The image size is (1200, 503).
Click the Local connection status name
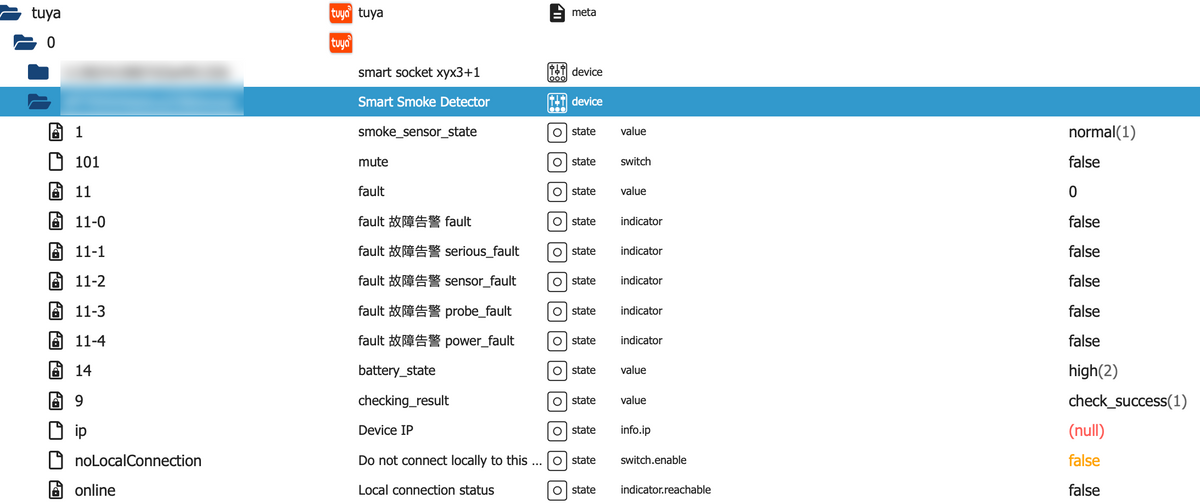pos(426,490)
